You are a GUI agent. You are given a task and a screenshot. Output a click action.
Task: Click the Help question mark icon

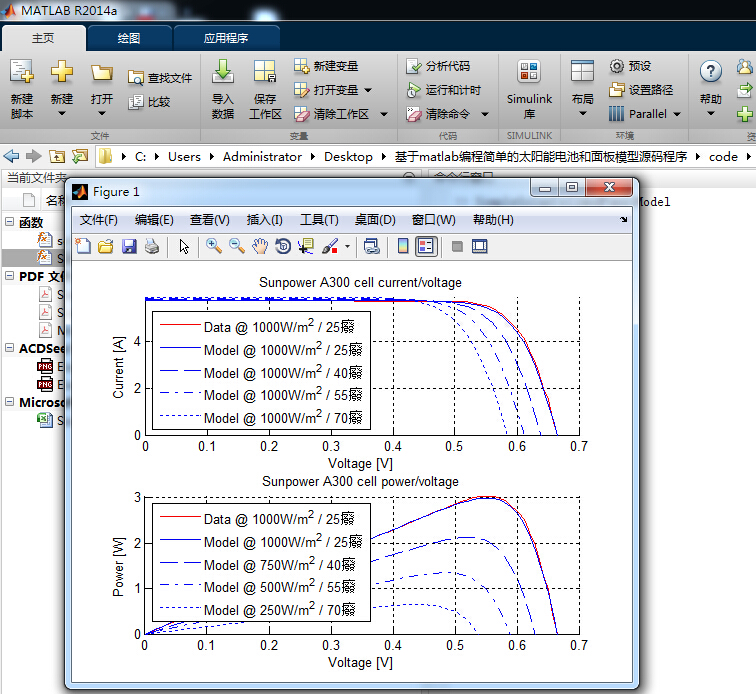pos(711,72)
